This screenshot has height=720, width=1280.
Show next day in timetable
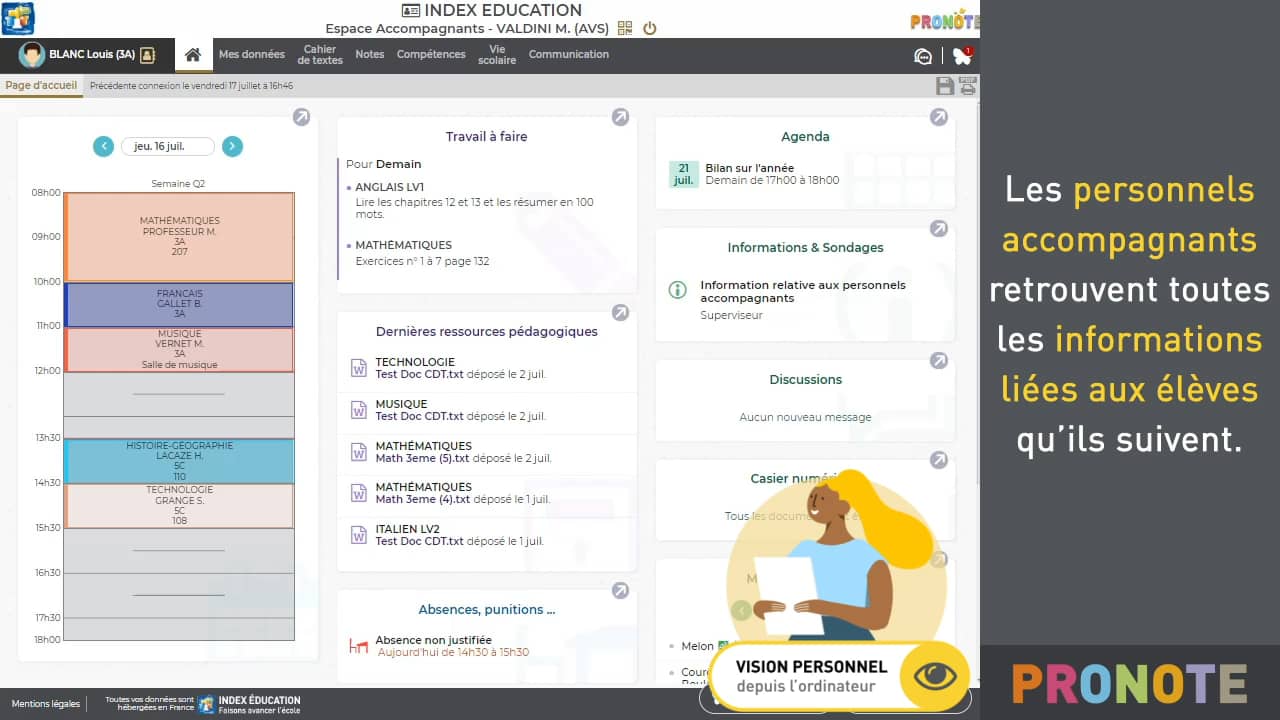232,146
